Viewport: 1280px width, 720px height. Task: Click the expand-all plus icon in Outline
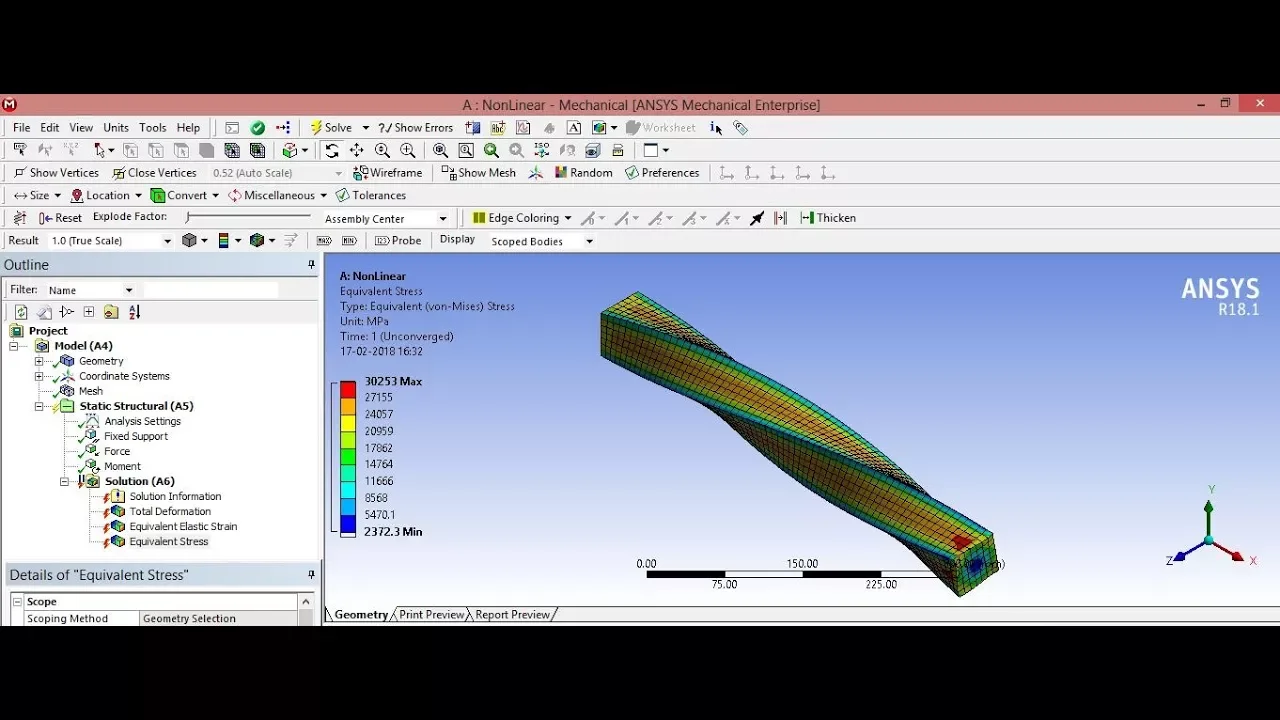89,312
